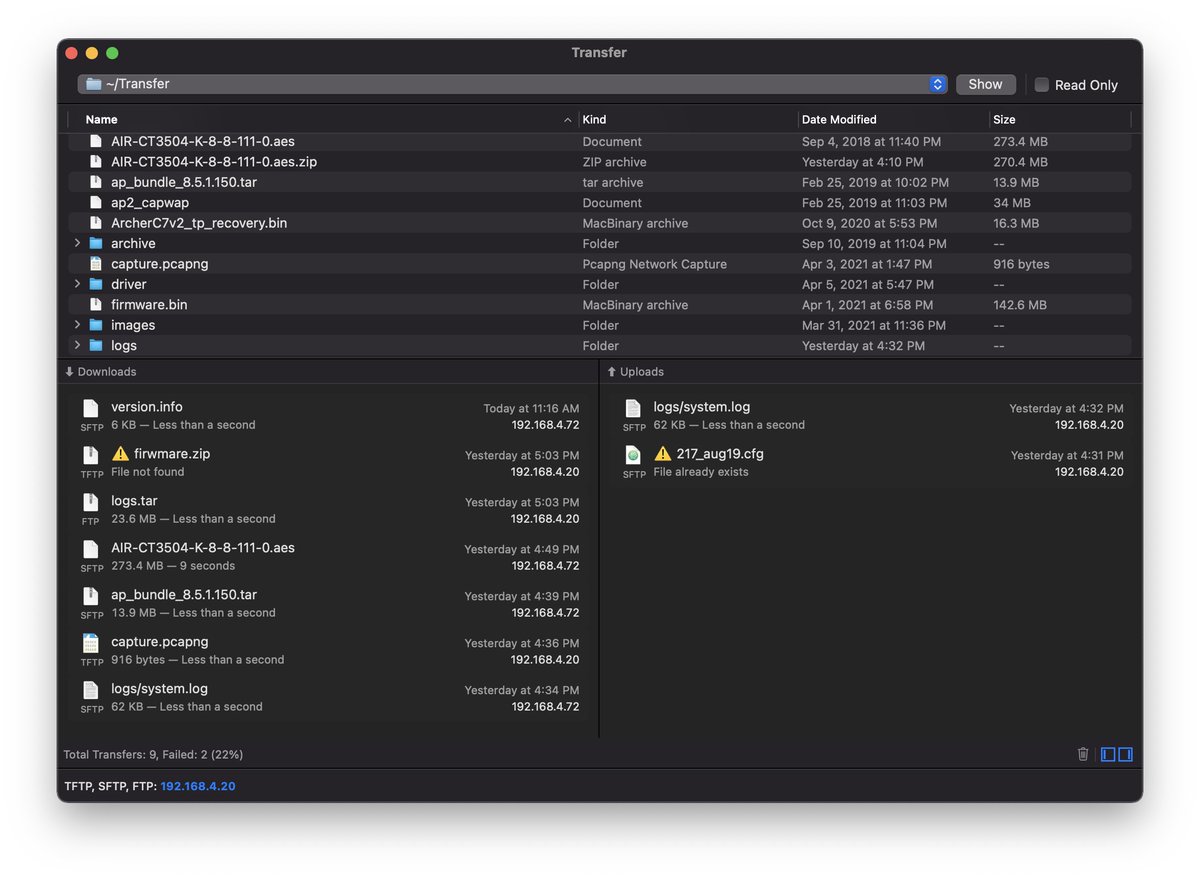Click the 'TFTP, SFTP, FTP:' status label

[110, 786]
